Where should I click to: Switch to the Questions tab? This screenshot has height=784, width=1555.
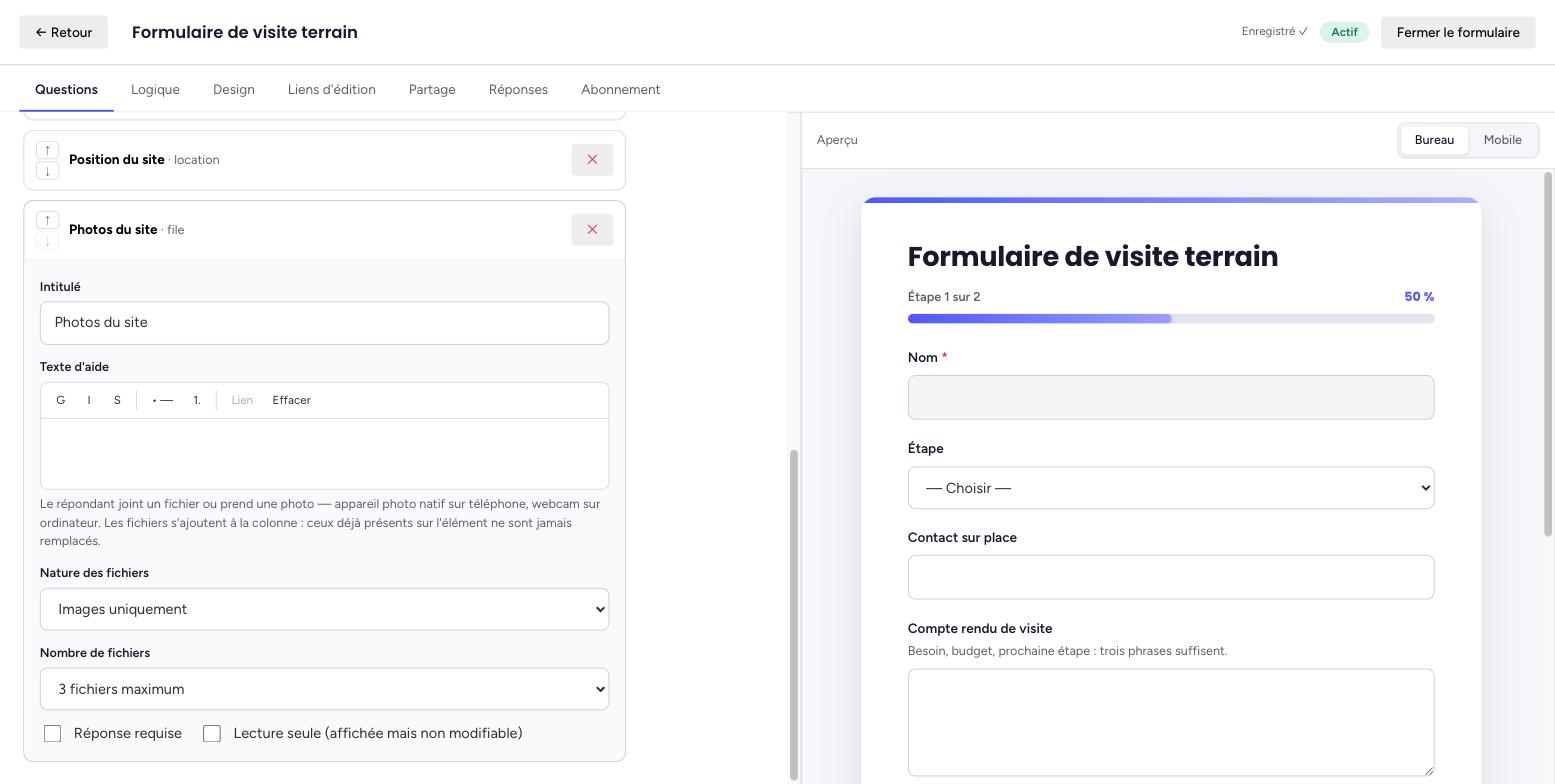click(x=66, y=90)
